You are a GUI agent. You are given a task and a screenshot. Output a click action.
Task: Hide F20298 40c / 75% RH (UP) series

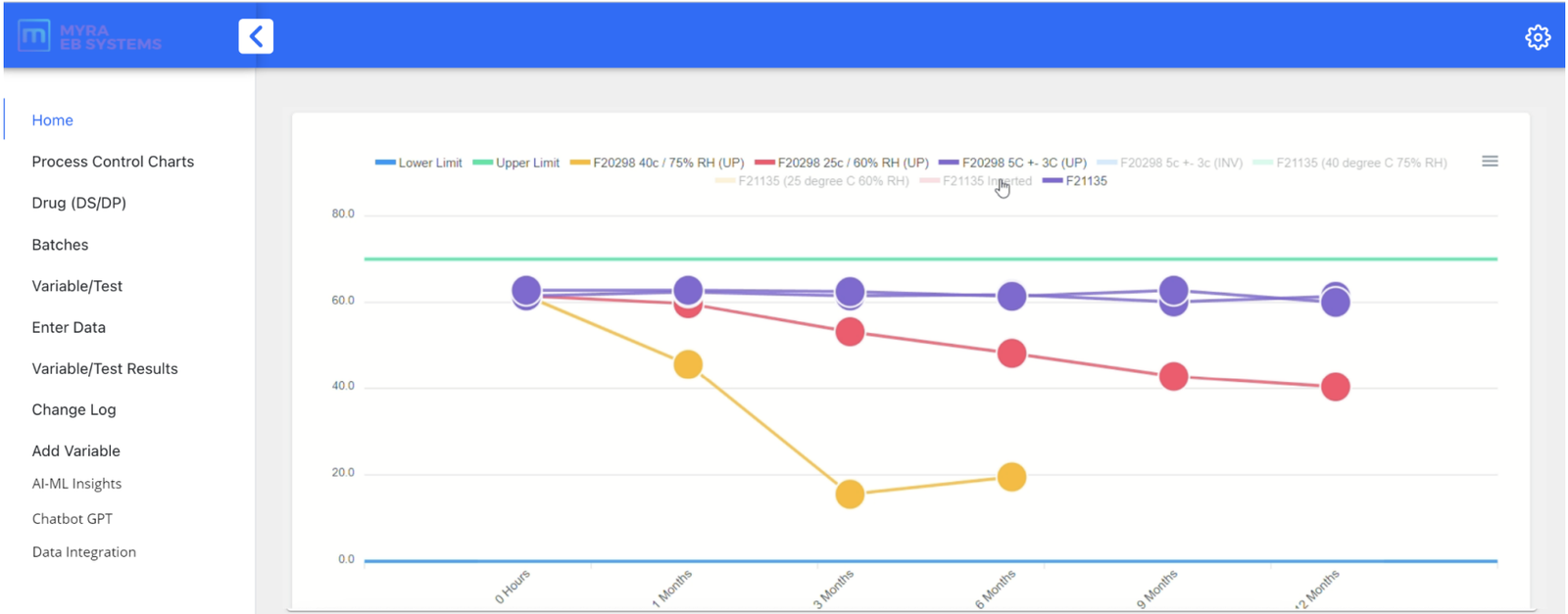click(657, 163)
